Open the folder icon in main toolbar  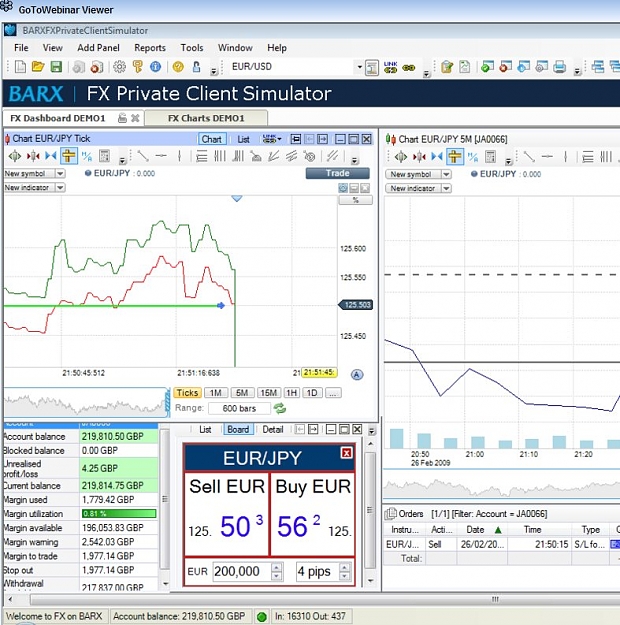[x=38, y=67]
